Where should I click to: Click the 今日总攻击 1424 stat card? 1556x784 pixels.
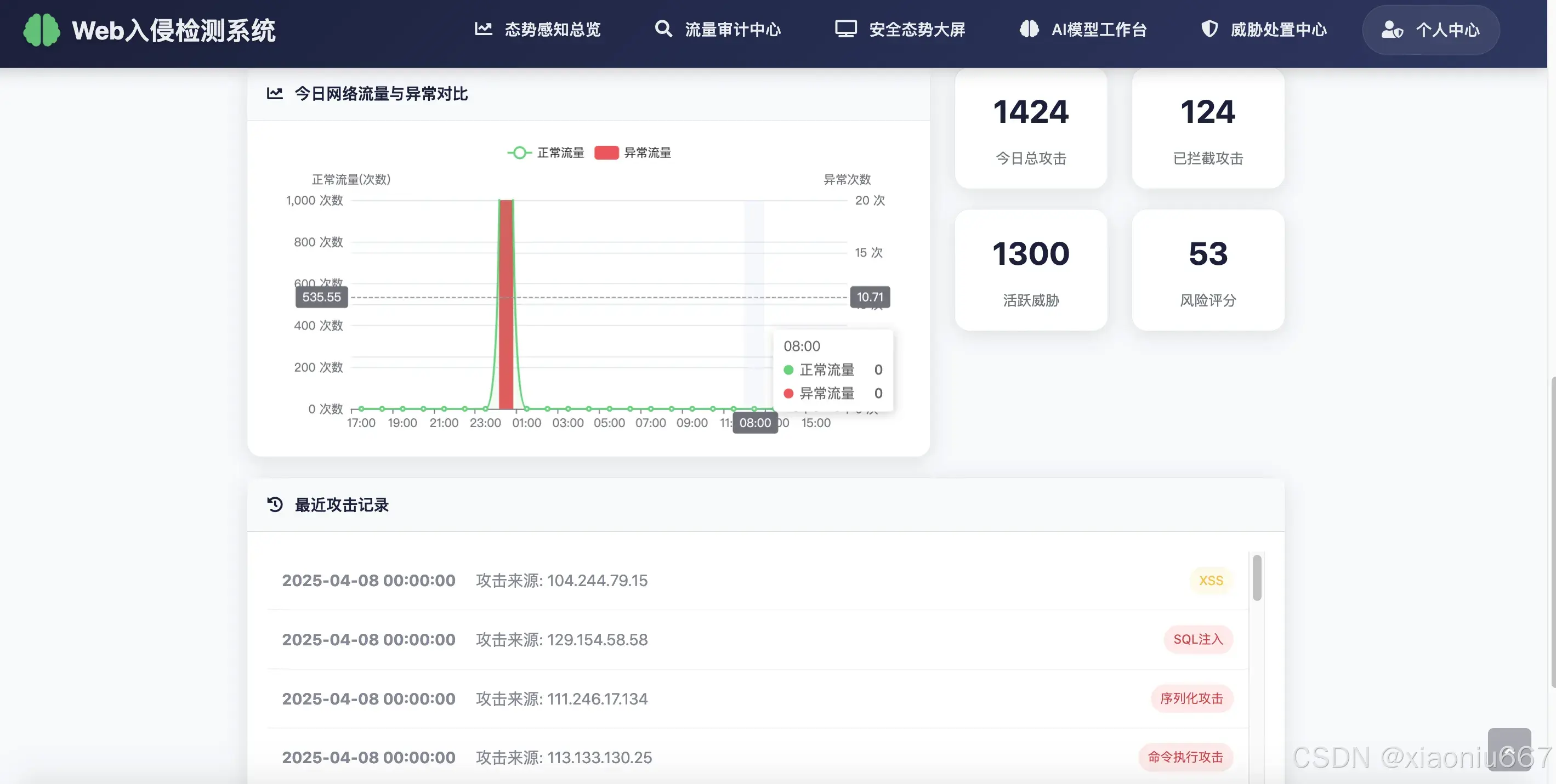(1031, 129)
